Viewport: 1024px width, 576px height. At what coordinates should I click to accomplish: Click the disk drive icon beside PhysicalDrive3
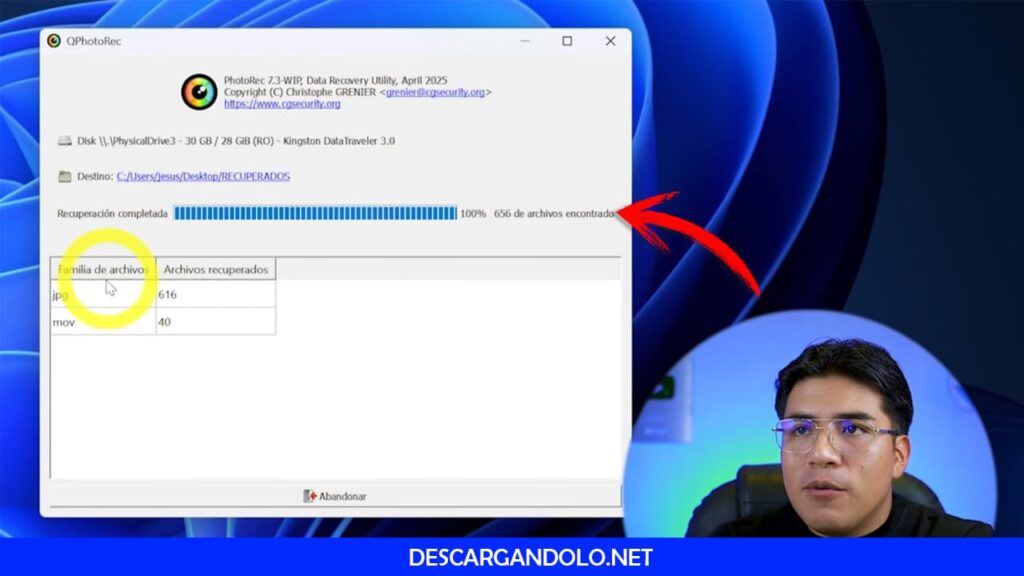(x=65, y=141)
